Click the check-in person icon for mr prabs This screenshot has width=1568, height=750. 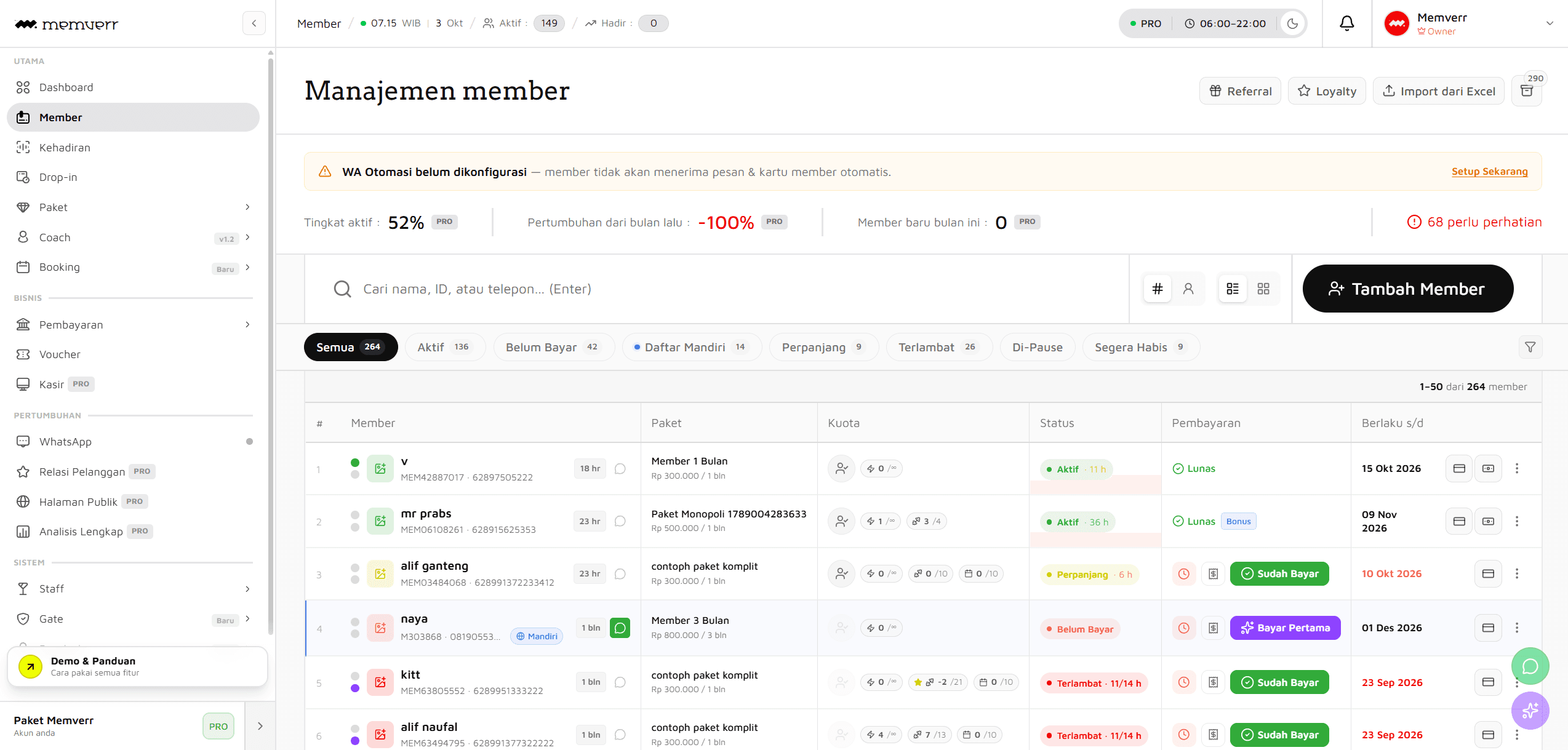click(841, 521)
